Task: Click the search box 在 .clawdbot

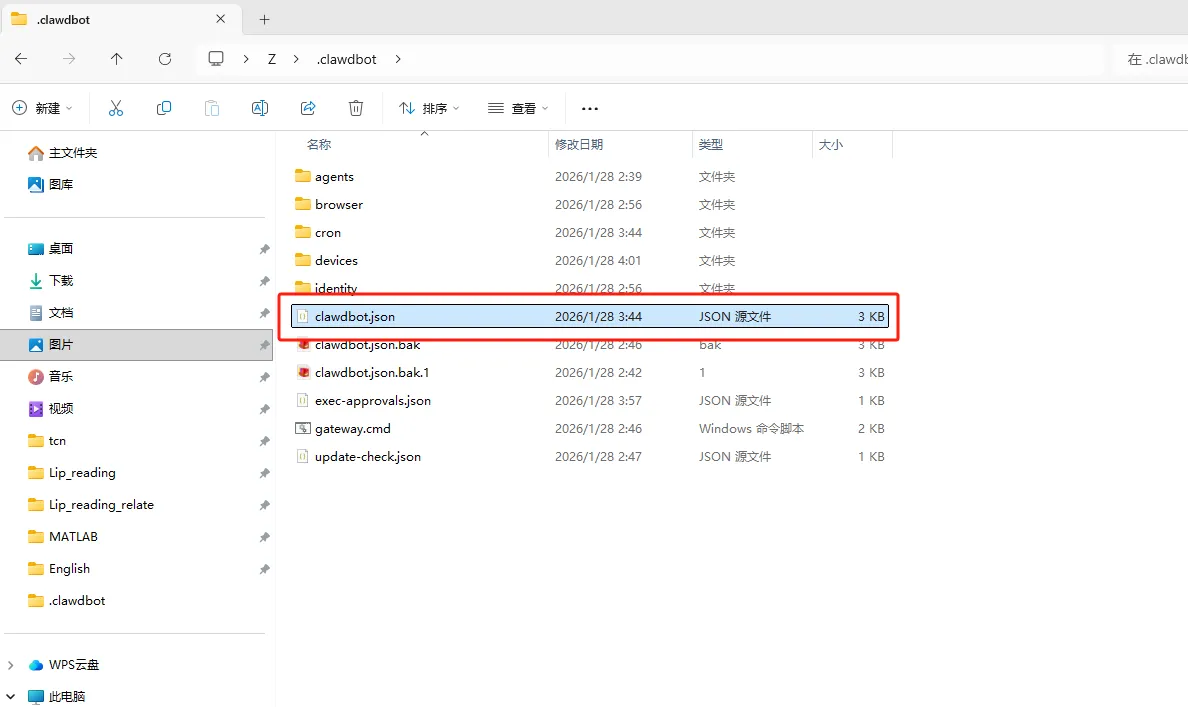Action: 1152,59
